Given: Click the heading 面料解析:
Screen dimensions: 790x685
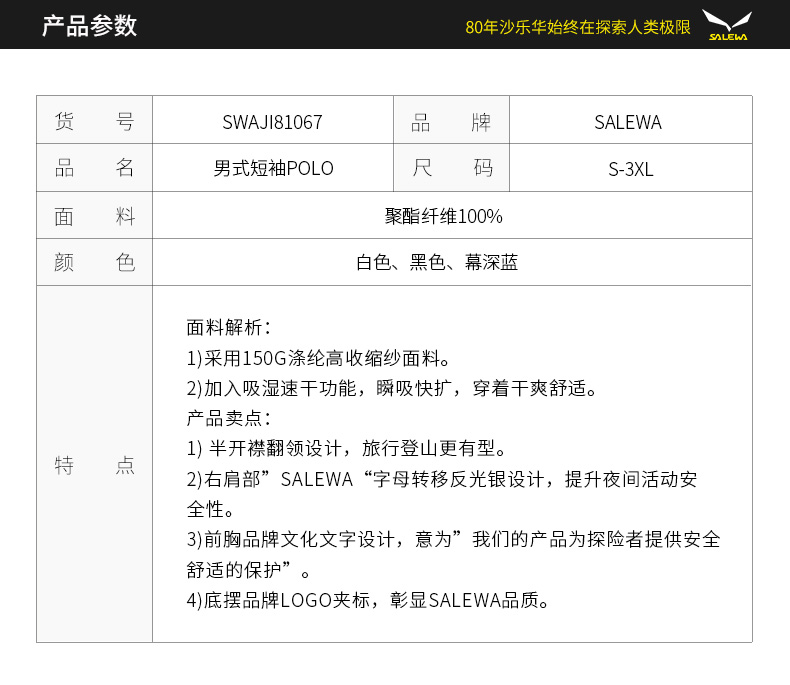Looking at the screenshot, I should point(229,327).
